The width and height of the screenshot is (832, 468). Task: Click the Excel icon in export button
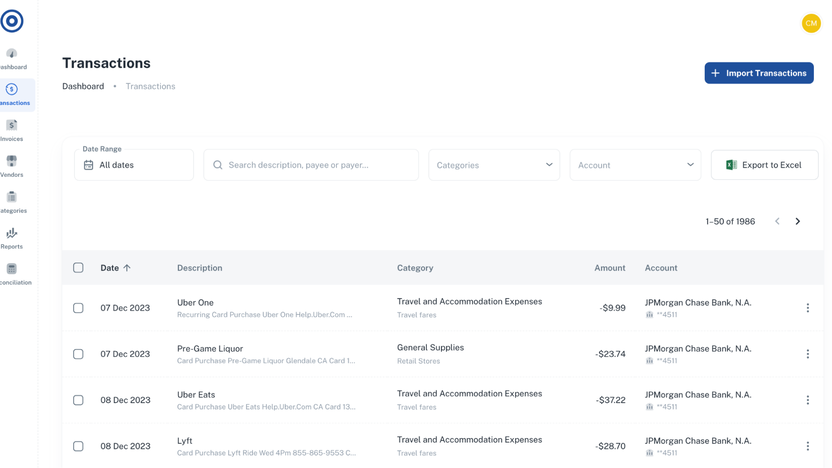(x=731, y=165)
